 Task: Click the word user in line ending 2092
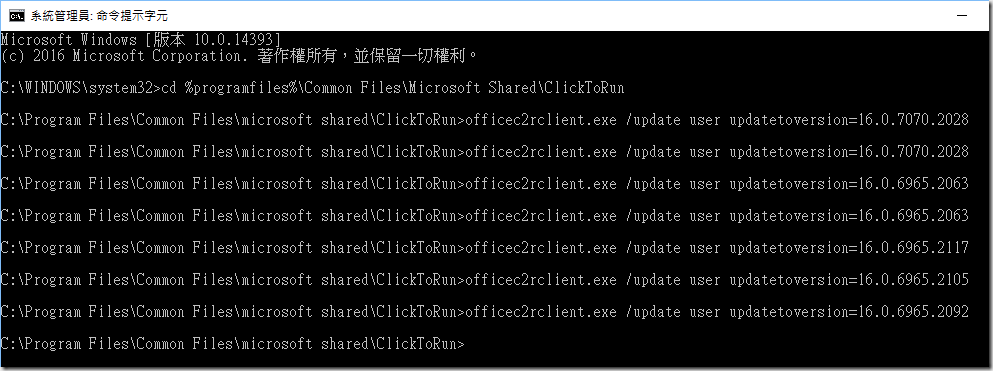coord(705,312)
